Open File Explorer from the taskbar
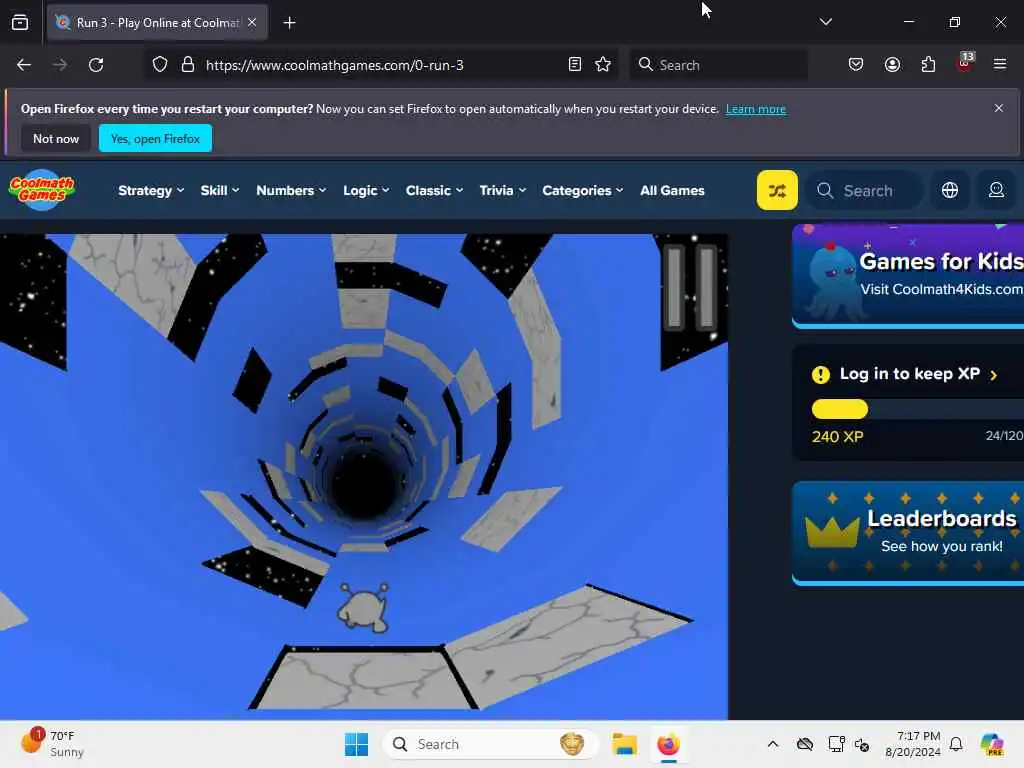Screen dimensions: 1024x768 tap(624, 744)
